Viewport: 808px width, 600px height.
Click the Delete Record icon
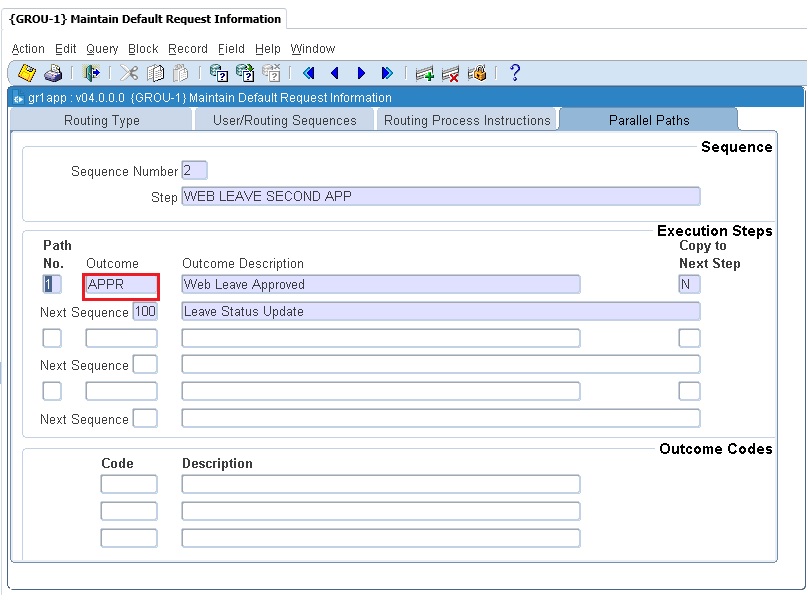point(451,73)
